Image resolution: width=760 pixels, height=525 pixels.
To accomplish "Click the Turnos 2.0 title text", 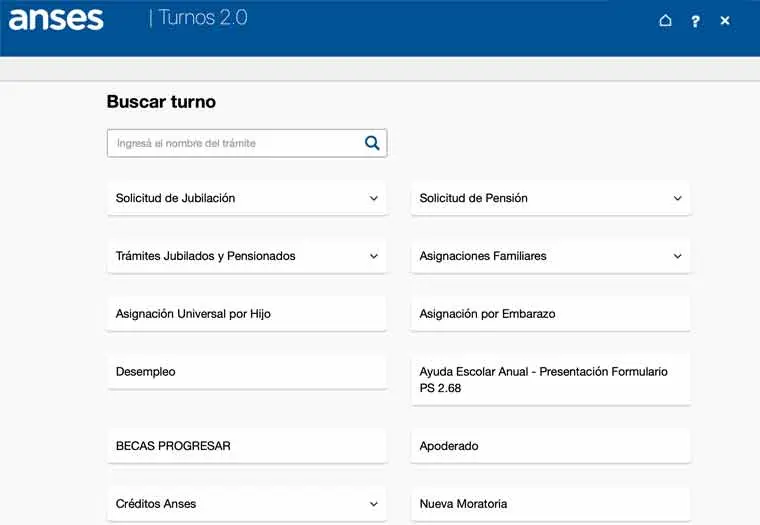I will click(203, 18).
